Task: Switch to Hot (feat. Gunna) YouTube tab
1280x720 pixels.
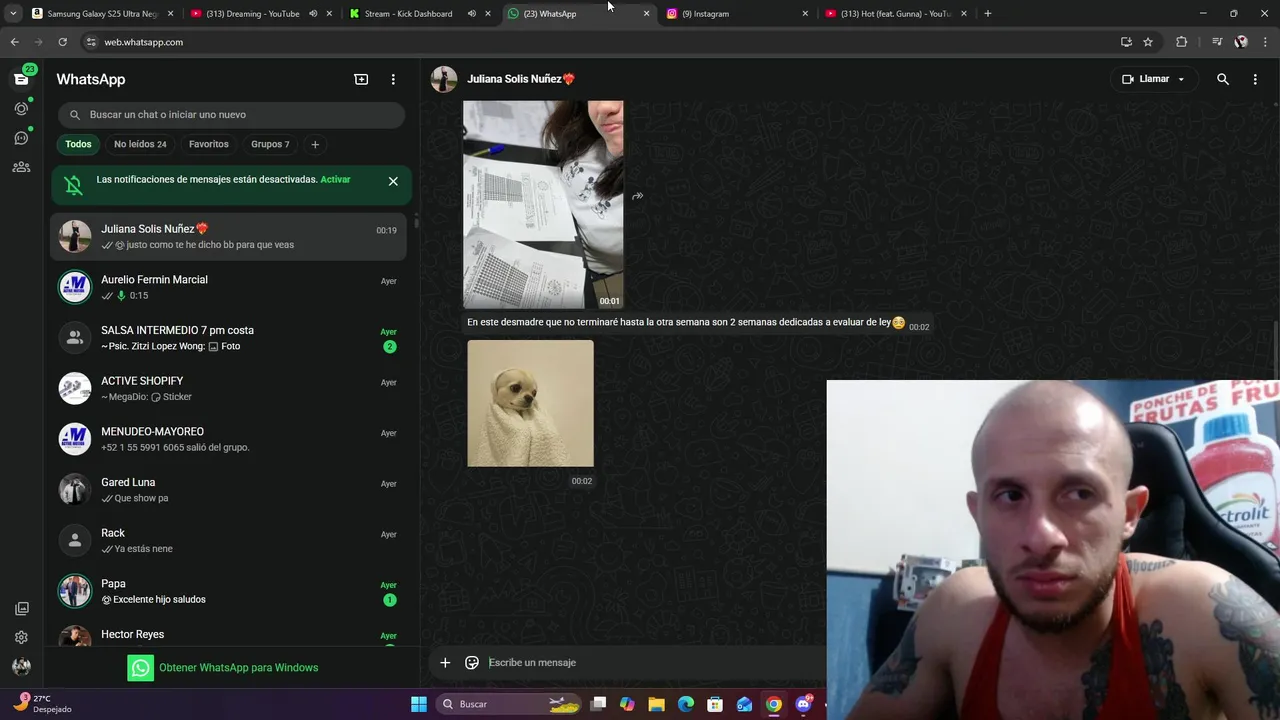Action: (x=889, y=14)
